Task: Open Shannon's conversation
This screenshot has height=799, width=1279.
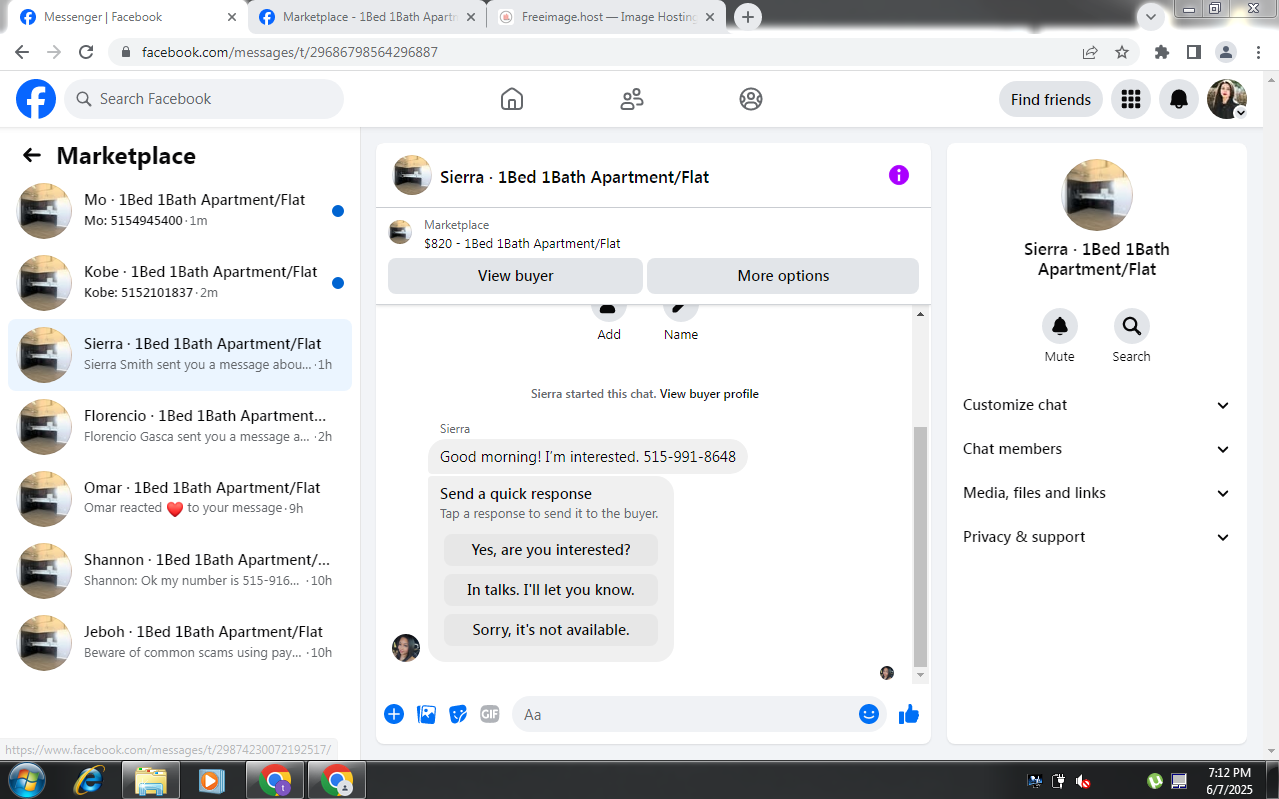Action: [180, 571]
